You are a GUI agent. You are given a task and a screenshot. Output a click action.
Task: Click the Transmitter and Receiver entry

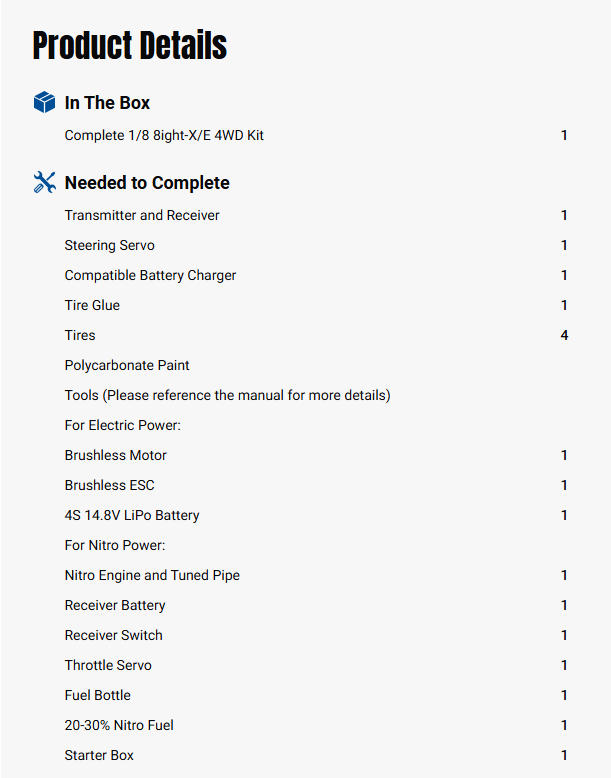tap(142, 215)
